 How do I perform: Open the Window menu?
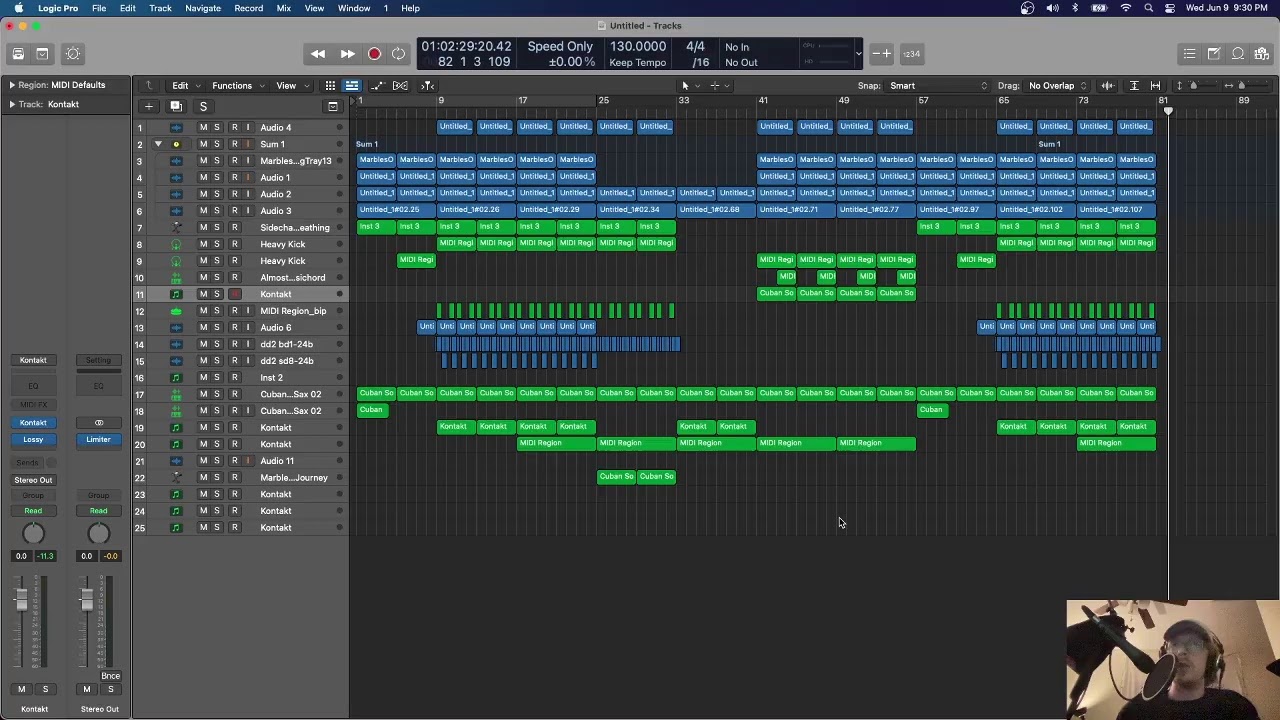coord(354,8)
